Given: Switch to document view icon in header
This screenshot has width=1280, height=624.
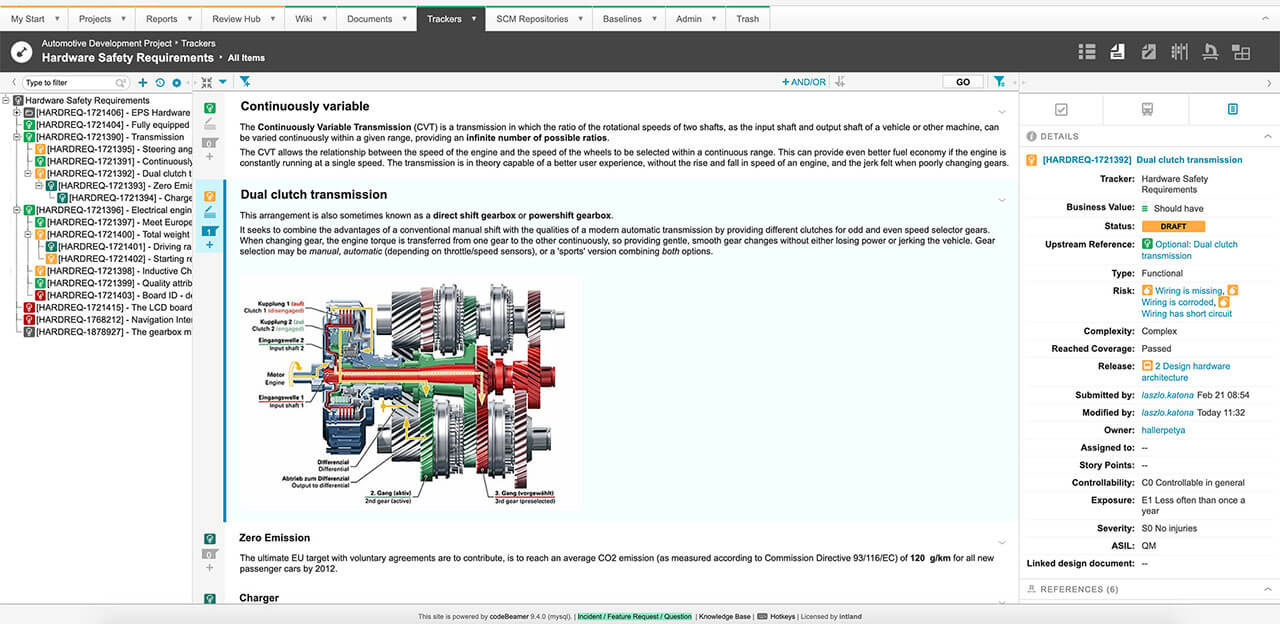Looking at the screenshot, I should (x=1118, y=51).
